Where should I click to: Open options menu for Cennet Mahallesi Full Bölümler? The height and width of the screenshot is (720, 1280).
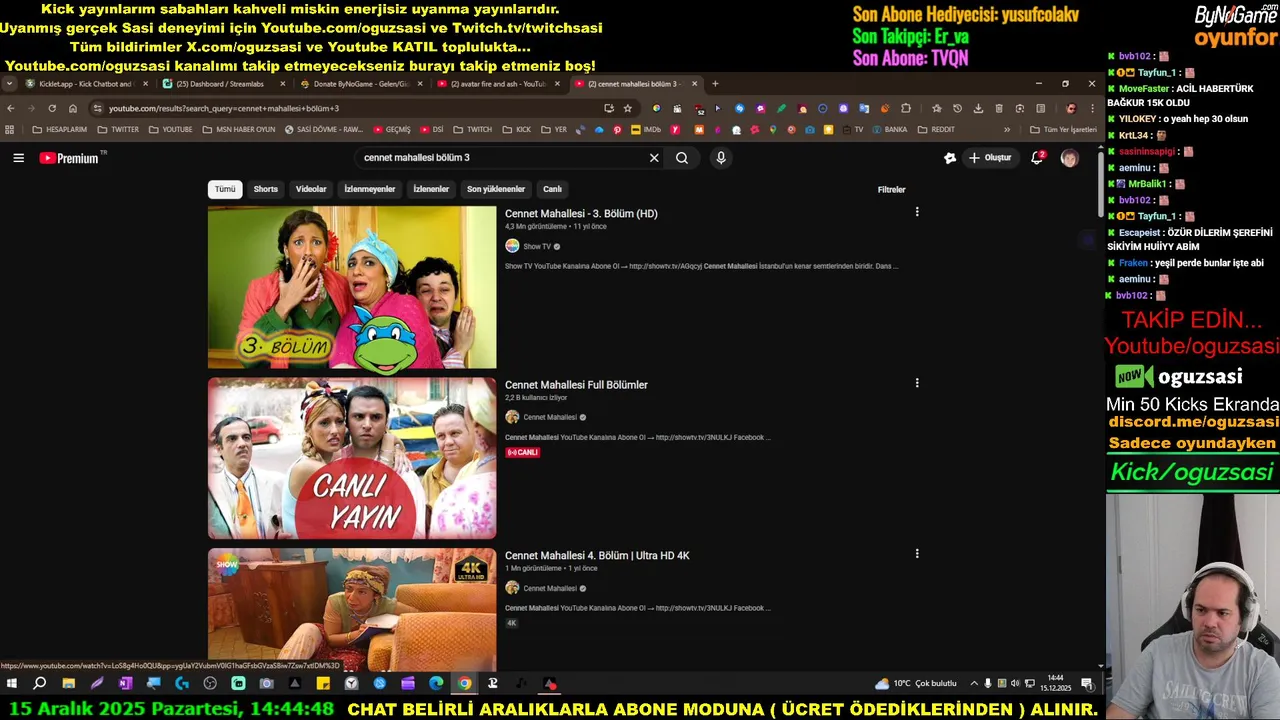(x=917, y=383)
